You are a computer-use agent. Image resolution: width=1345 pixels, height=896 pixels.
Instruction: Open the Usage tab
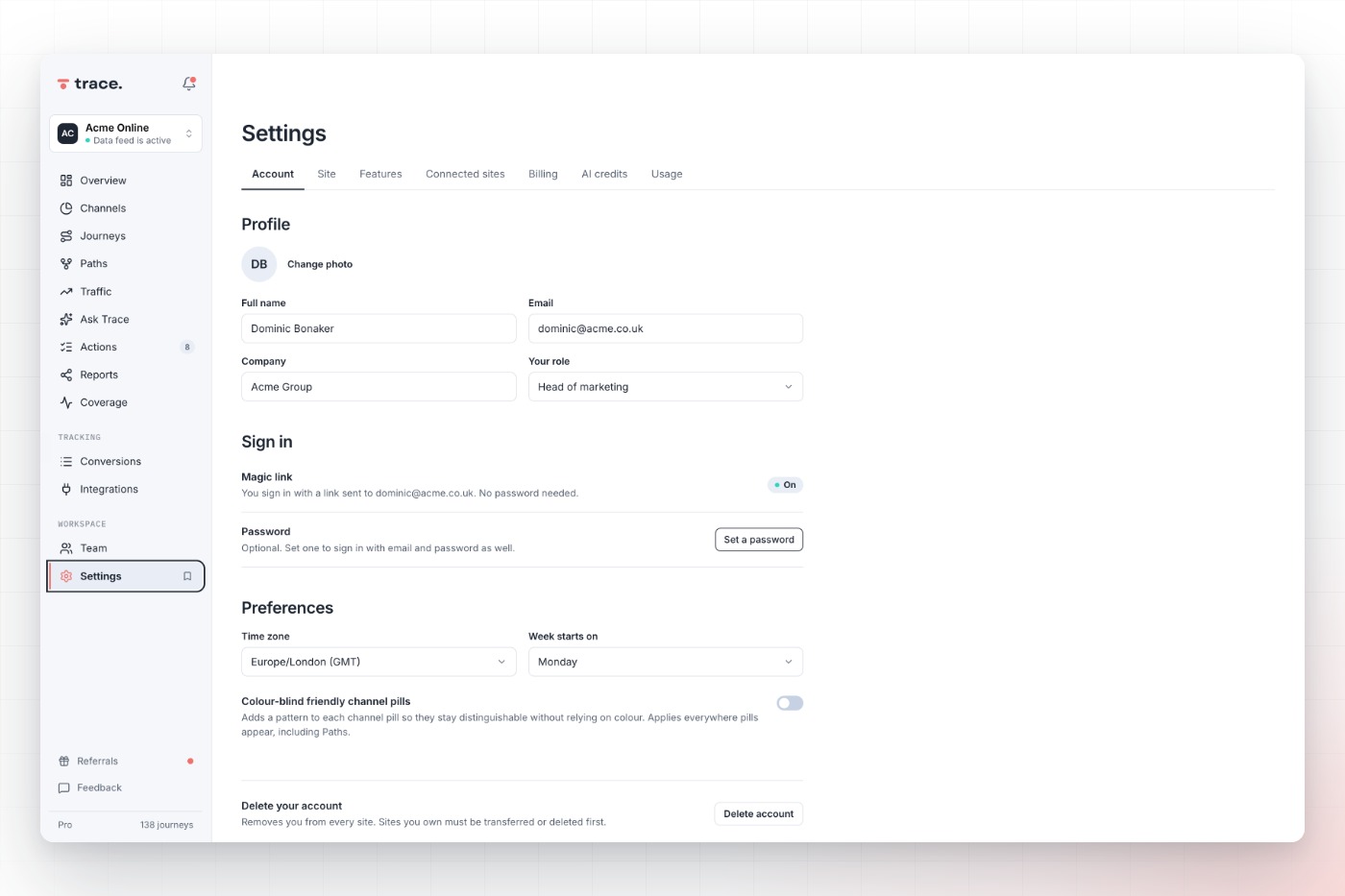point(667,174)
